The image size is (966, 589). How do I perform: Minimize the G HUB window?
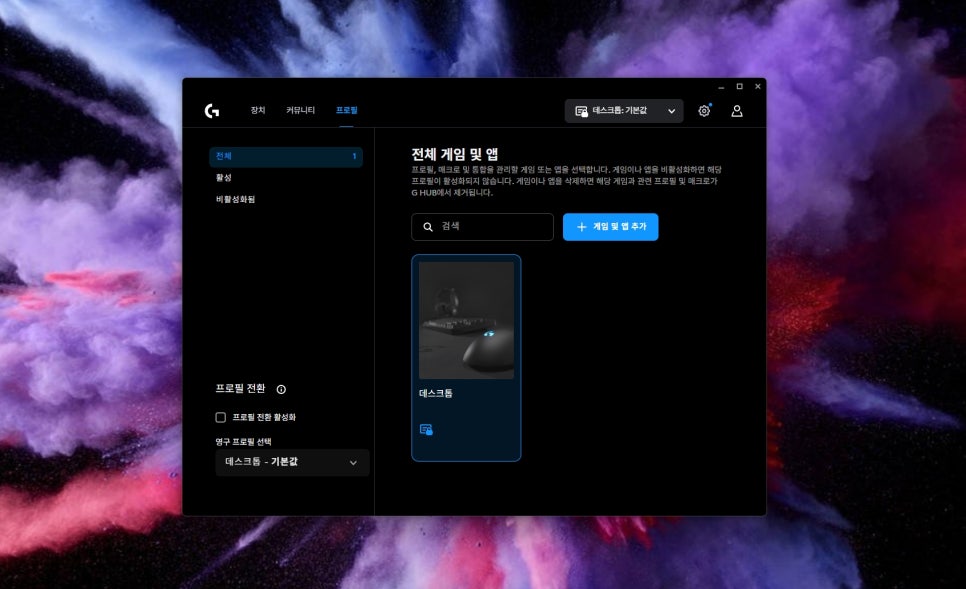(721, 87)
